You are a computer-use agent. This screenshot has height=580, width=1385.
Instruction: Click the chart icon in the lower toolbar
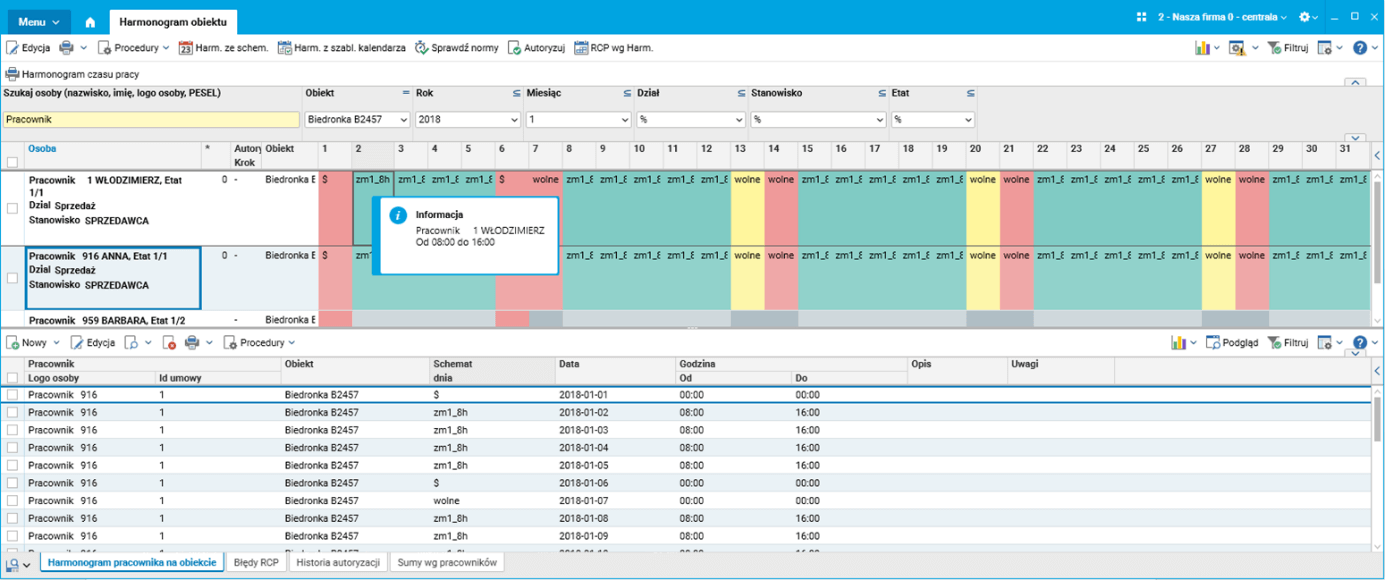pyautogui.click(x=1179, y=342)
